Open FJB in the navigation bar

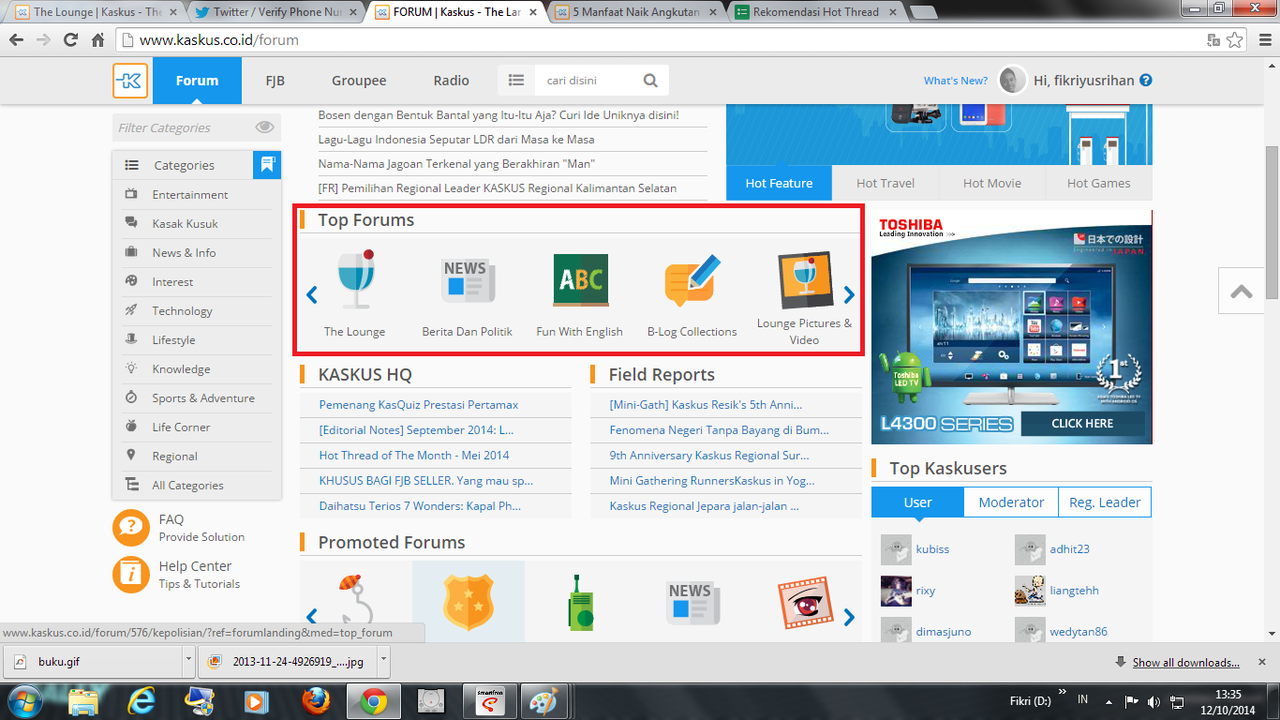coord(274,81)
